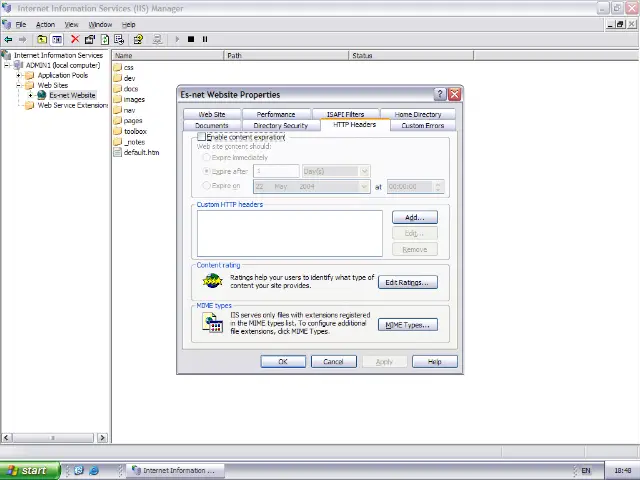Screen dimensions: 640x480
Task: Switch to the Web Site tab
Action: pyautogui.click(x=212, y=114)
